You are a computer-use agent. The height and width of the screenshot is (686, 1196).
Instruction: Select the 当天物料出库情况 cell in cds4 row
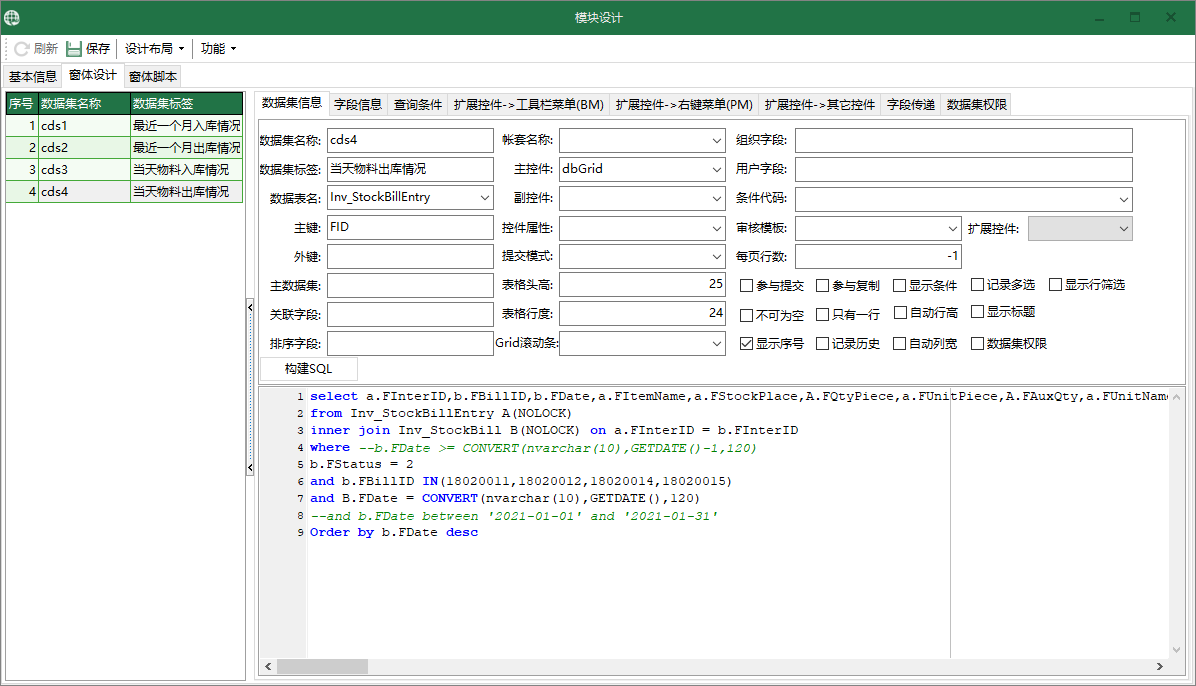pyautogui.click(x=186, y=192)
